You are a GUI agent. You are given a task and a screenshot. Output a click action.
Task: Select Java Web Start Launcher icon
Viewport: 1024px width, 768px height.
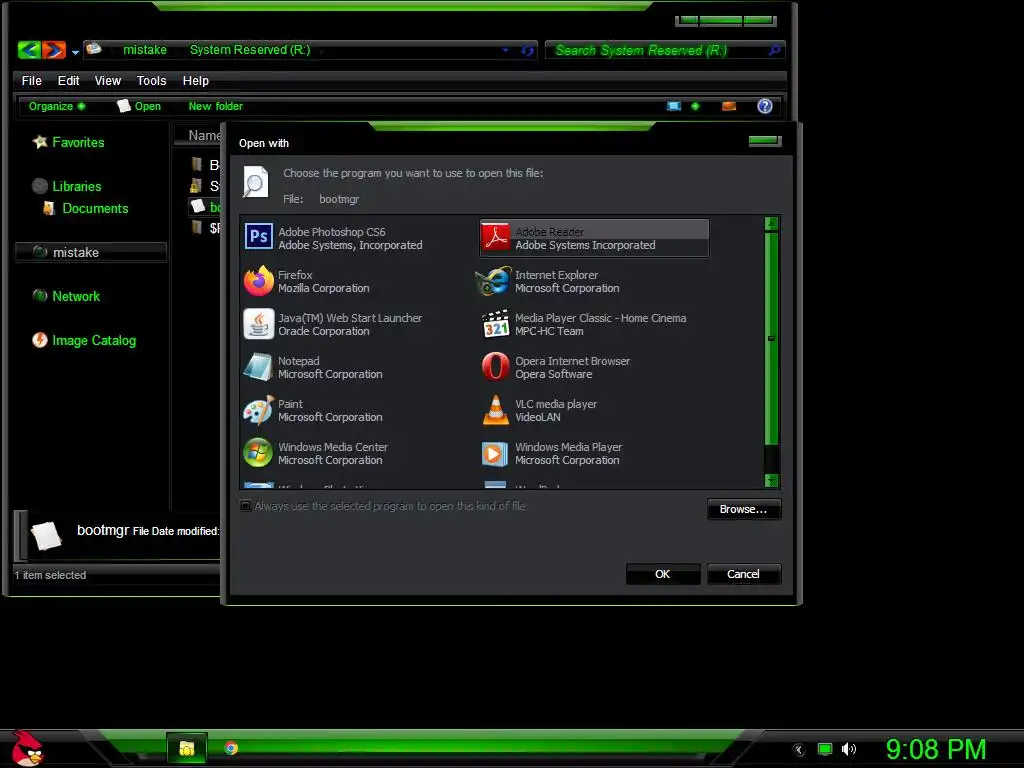259,324
